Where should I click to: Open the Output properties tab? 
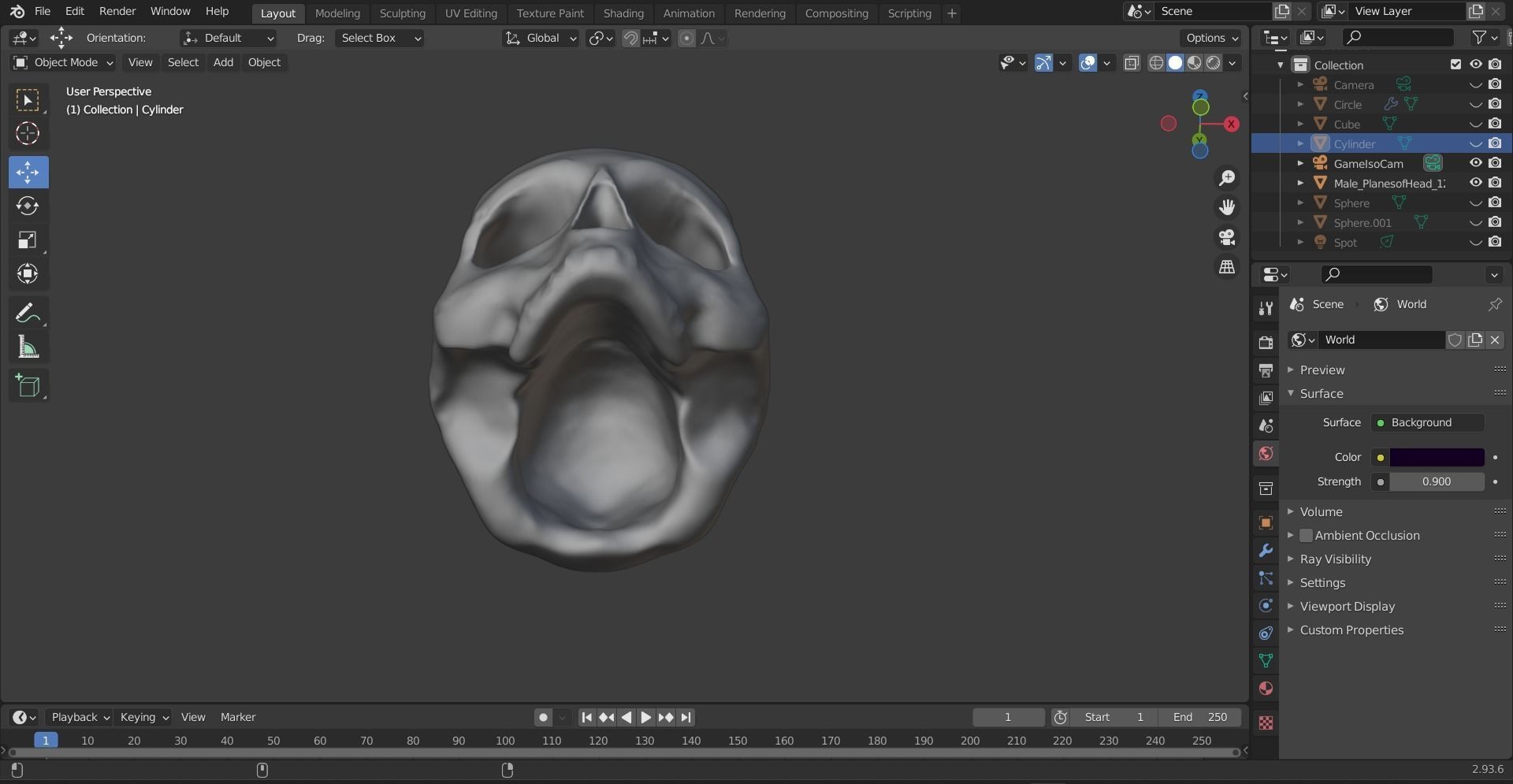1266,370
